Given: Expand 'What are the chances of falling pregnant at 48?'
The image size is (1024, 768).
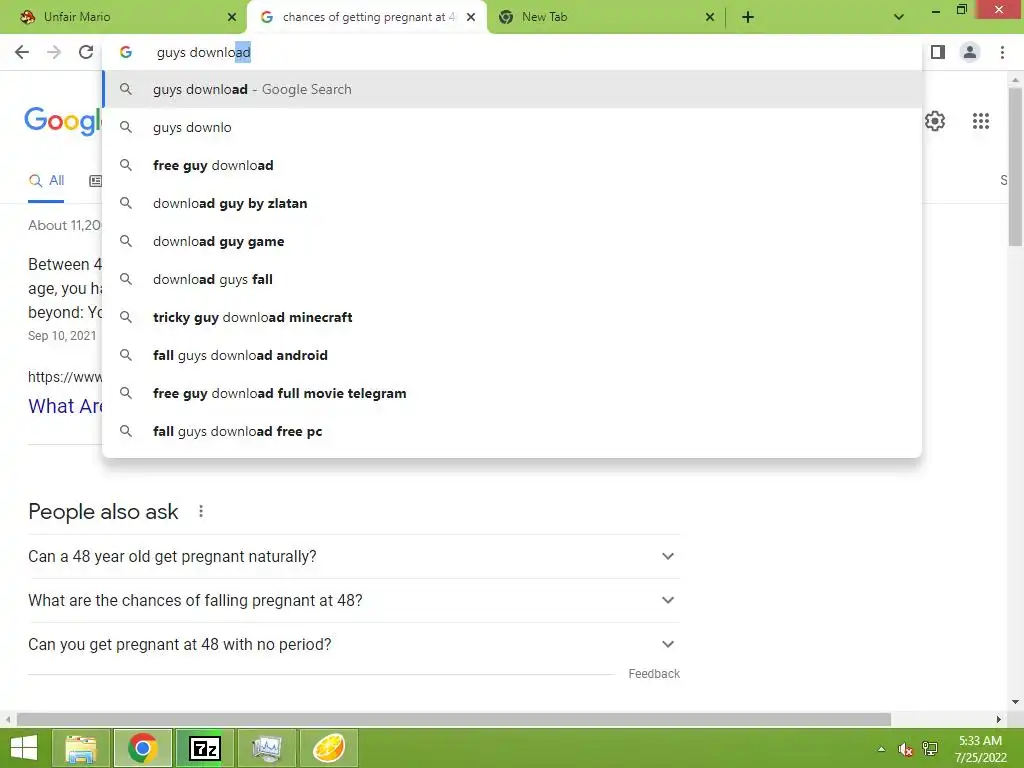Looking at the screenshot, I should pos(354,600).
